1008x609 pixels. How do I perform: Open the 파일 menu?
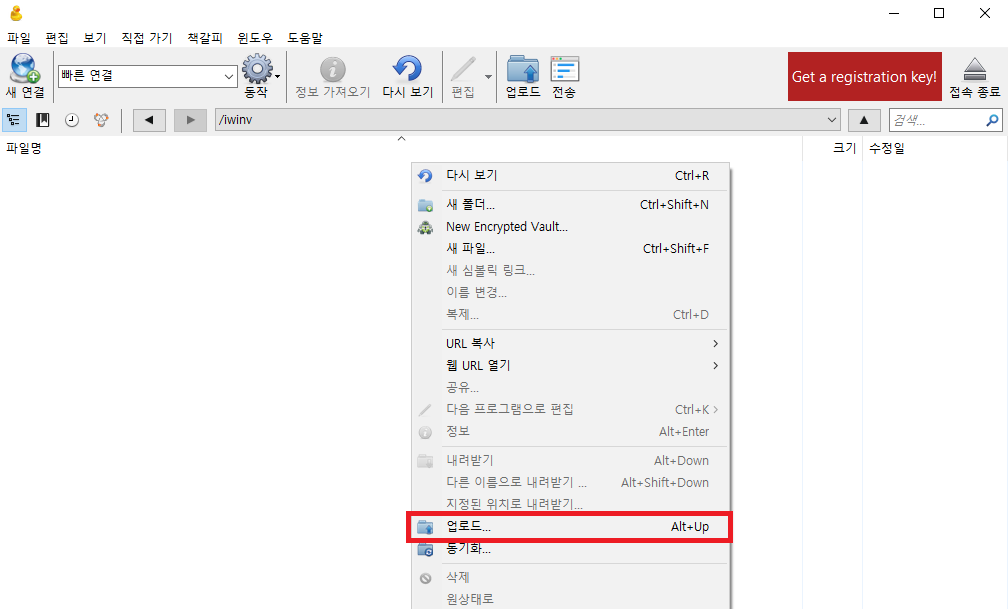pos(19,38)
